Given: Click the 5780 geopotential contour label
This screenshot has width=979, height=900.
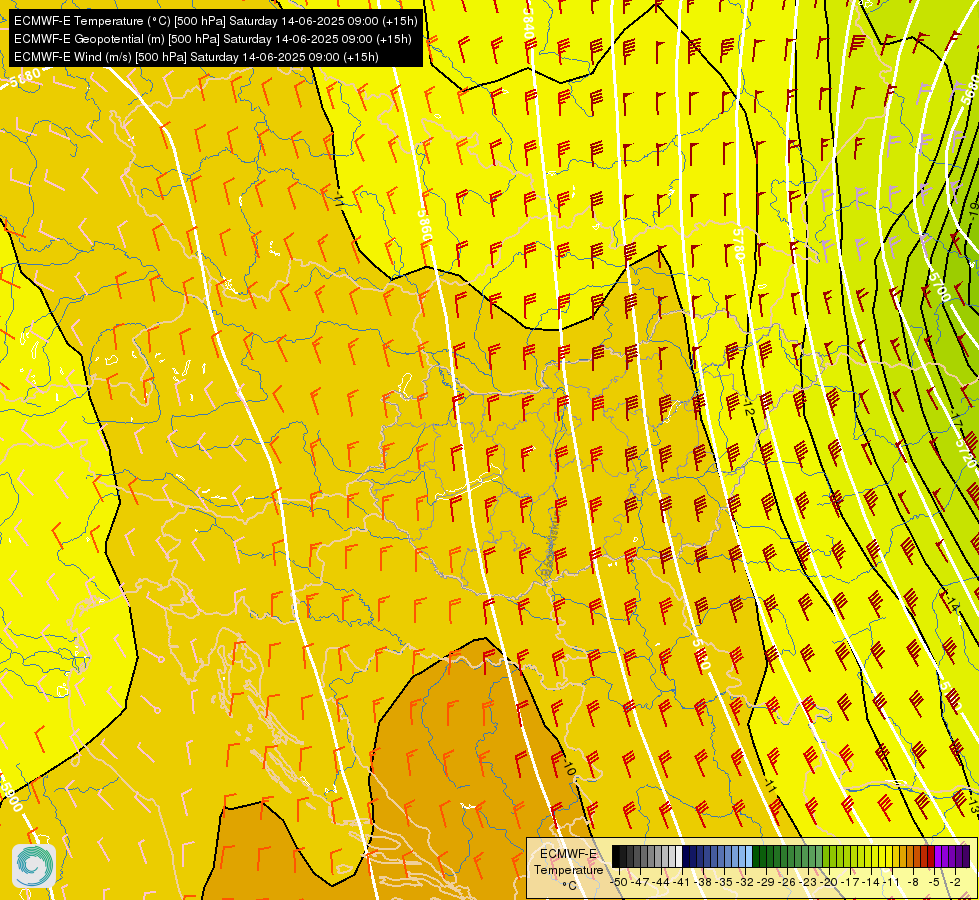Looking at the screenshot, I should [739, 245].
